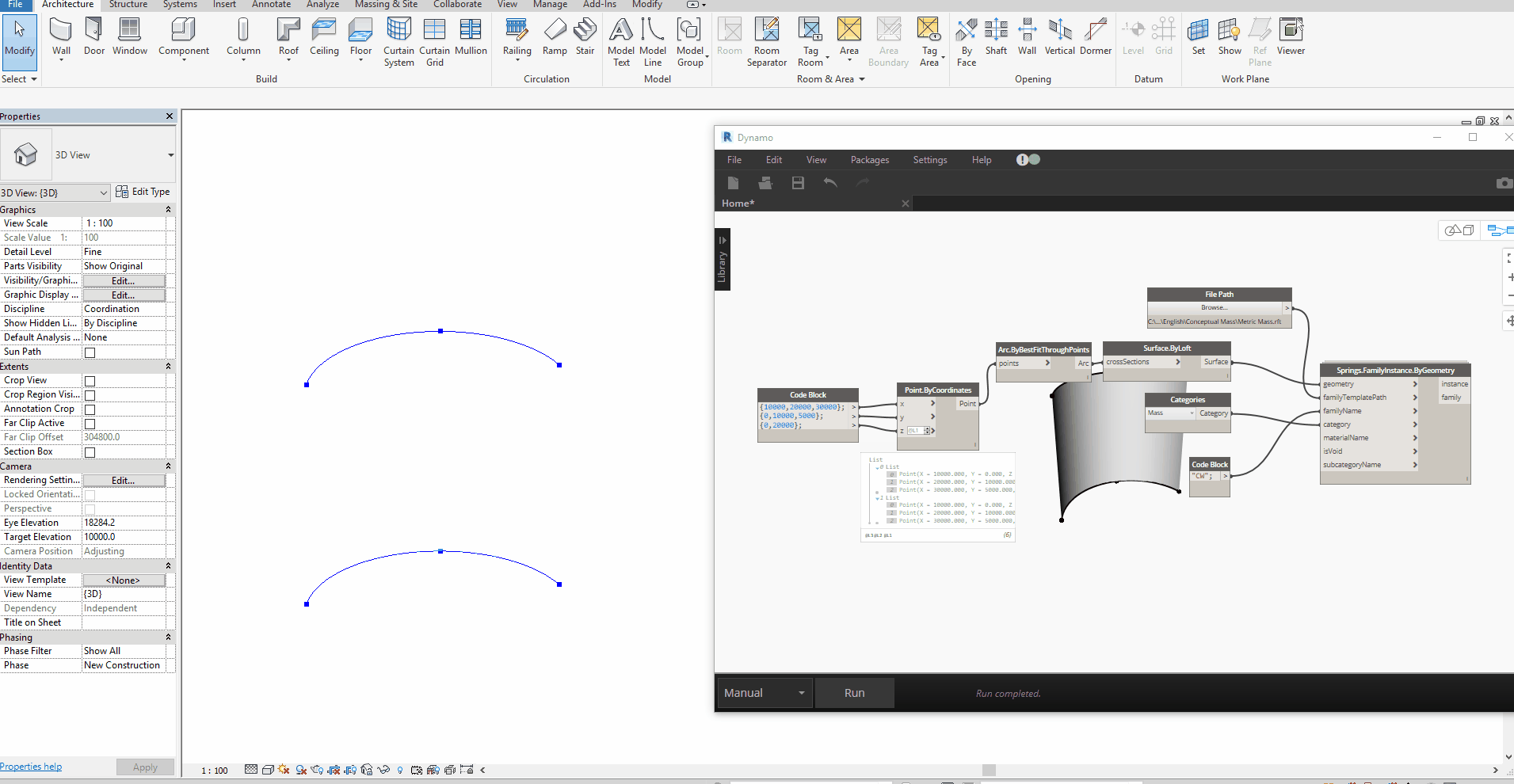The image size is (1514, 784).
Task: Click the Dynamo camera export icon
Action: coord(1503,183)
